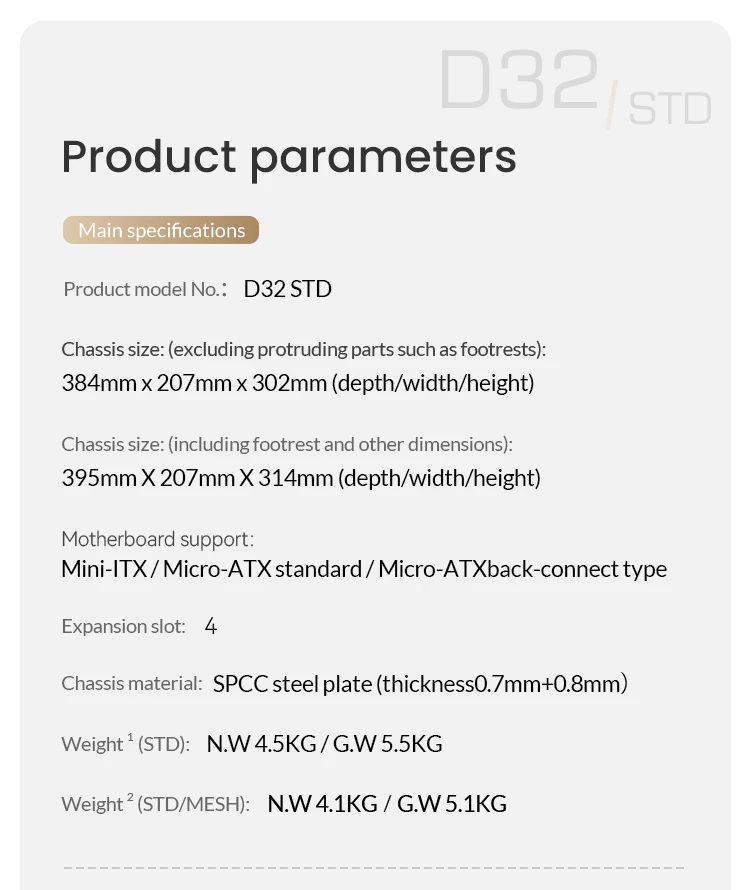The height and width of the screenshot is (890, 750).
Task: Click the Product model No. label
Action: [x=145, y=289]
